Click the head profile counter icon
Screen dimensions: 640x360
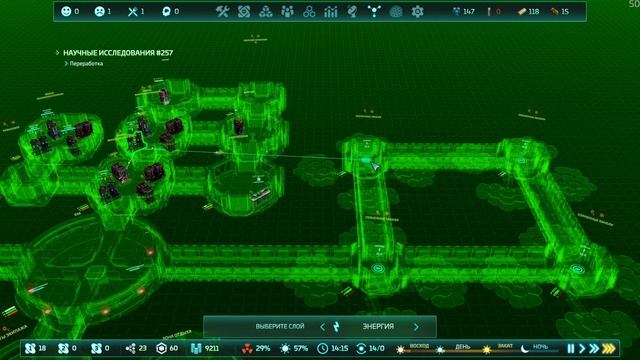tap(166, 11)
